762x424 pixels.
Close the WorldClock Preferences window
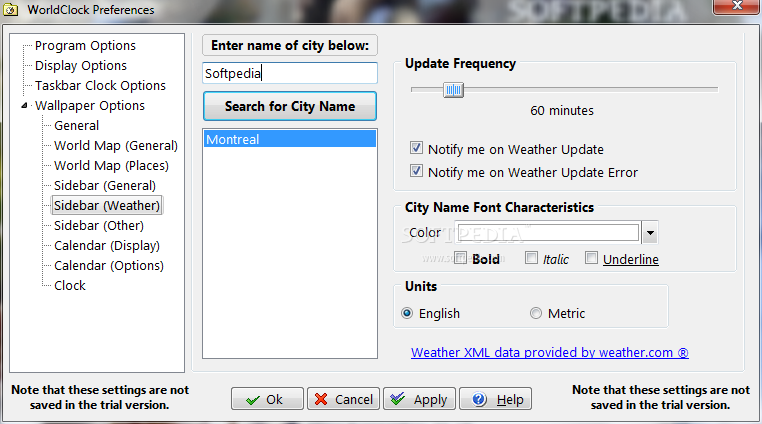737,6
